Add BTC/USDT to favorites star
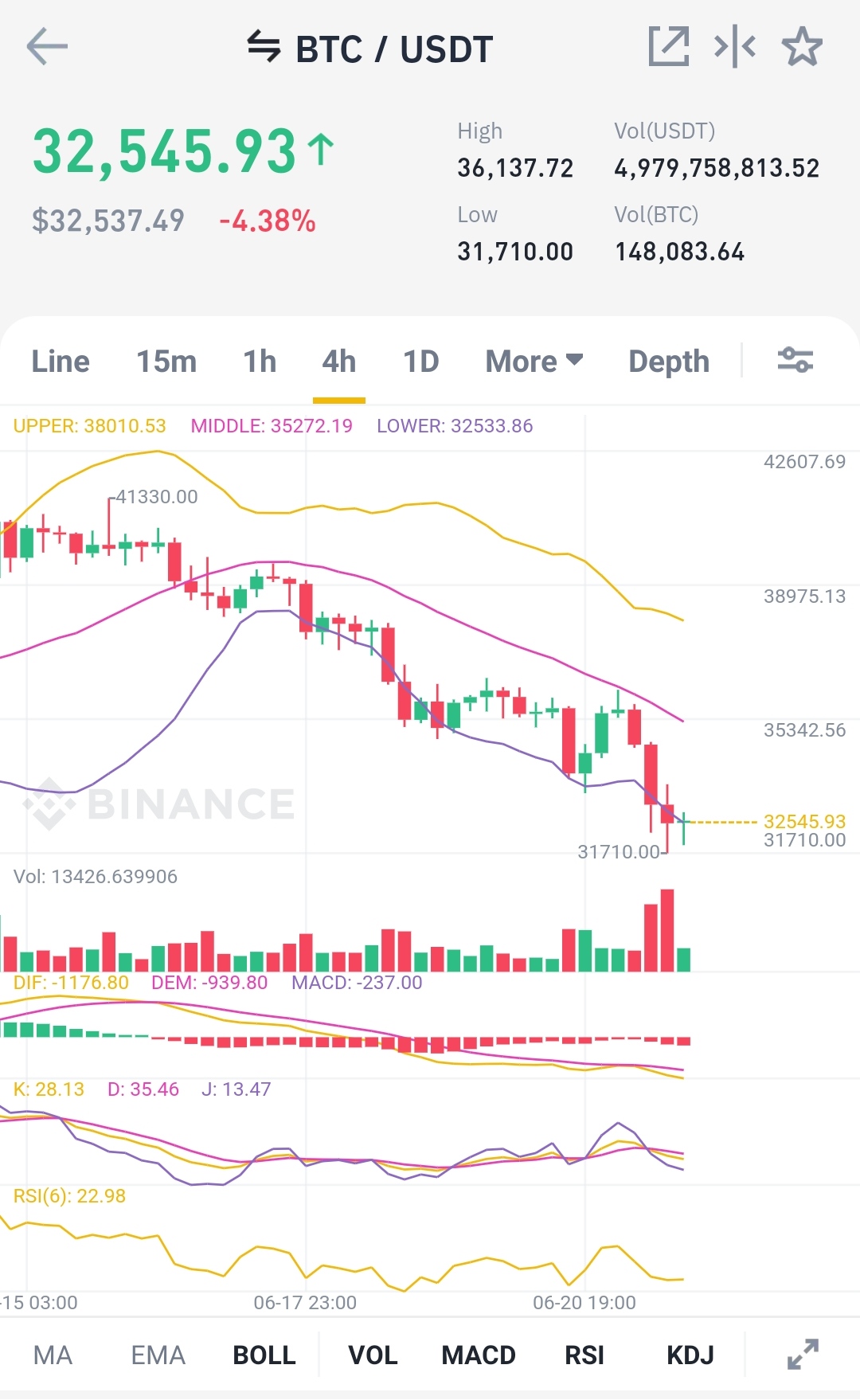The width and height of the screenshot is (860, 1400). click(802, 46)
